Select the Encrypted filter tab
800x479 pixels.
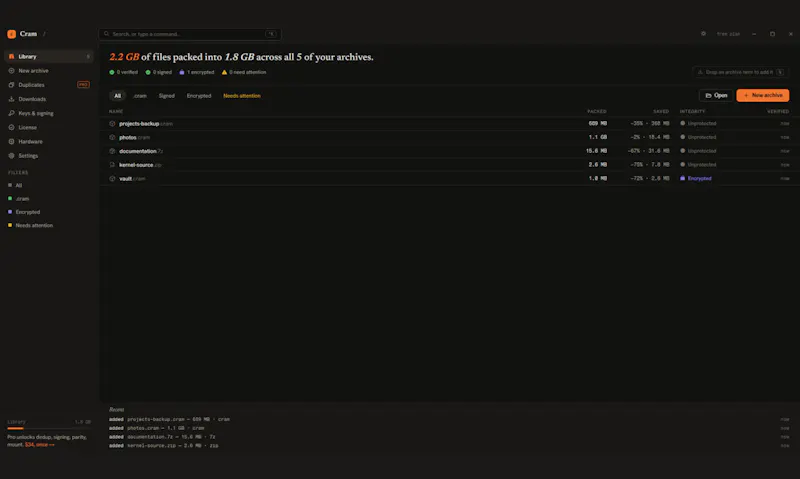coord(199,96)
